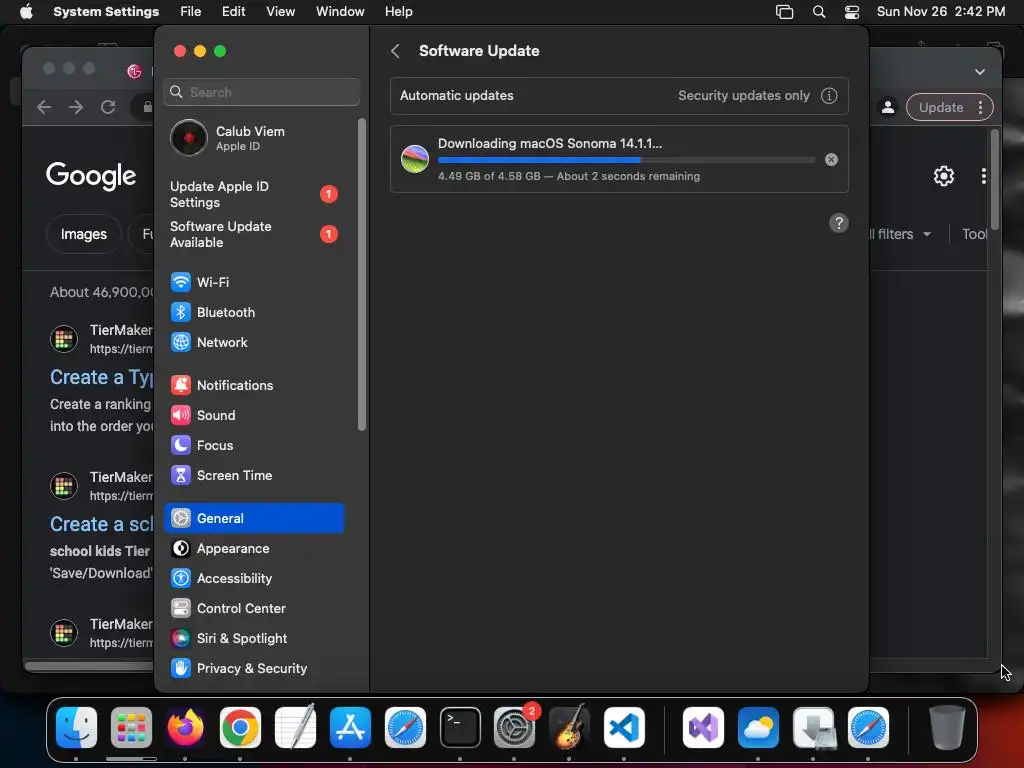Open the Apple menu

26,12
